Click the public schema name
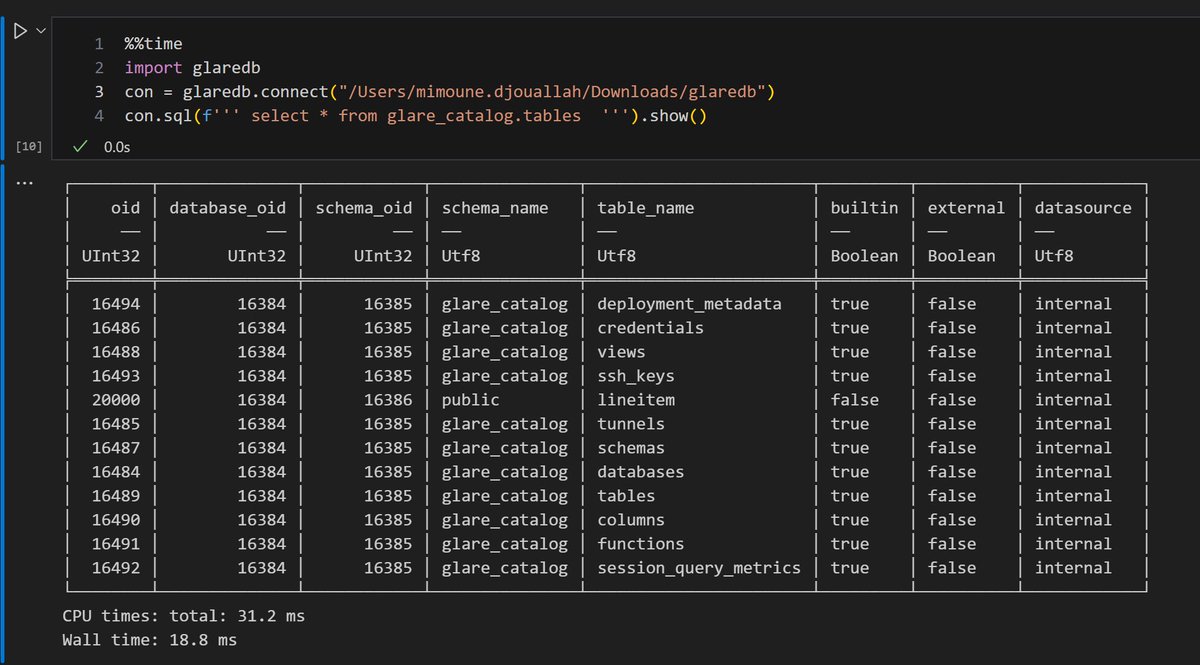1200x665 pixels. tap(470, 400)
